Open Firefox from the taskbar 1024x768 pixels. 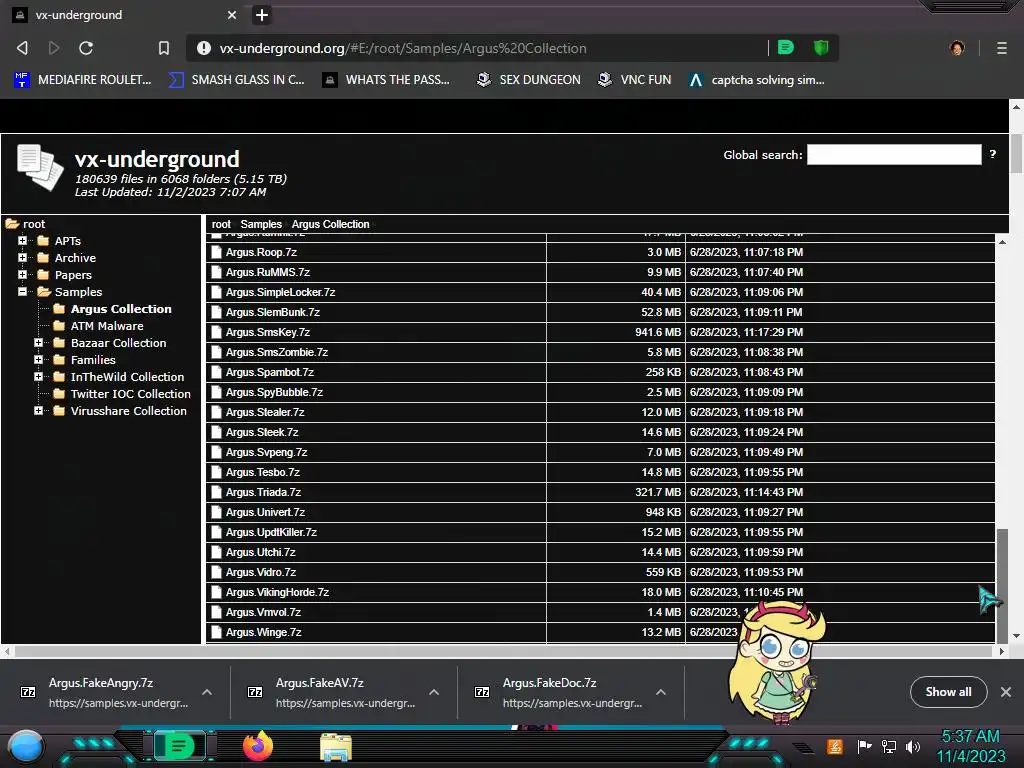(257, 746)
